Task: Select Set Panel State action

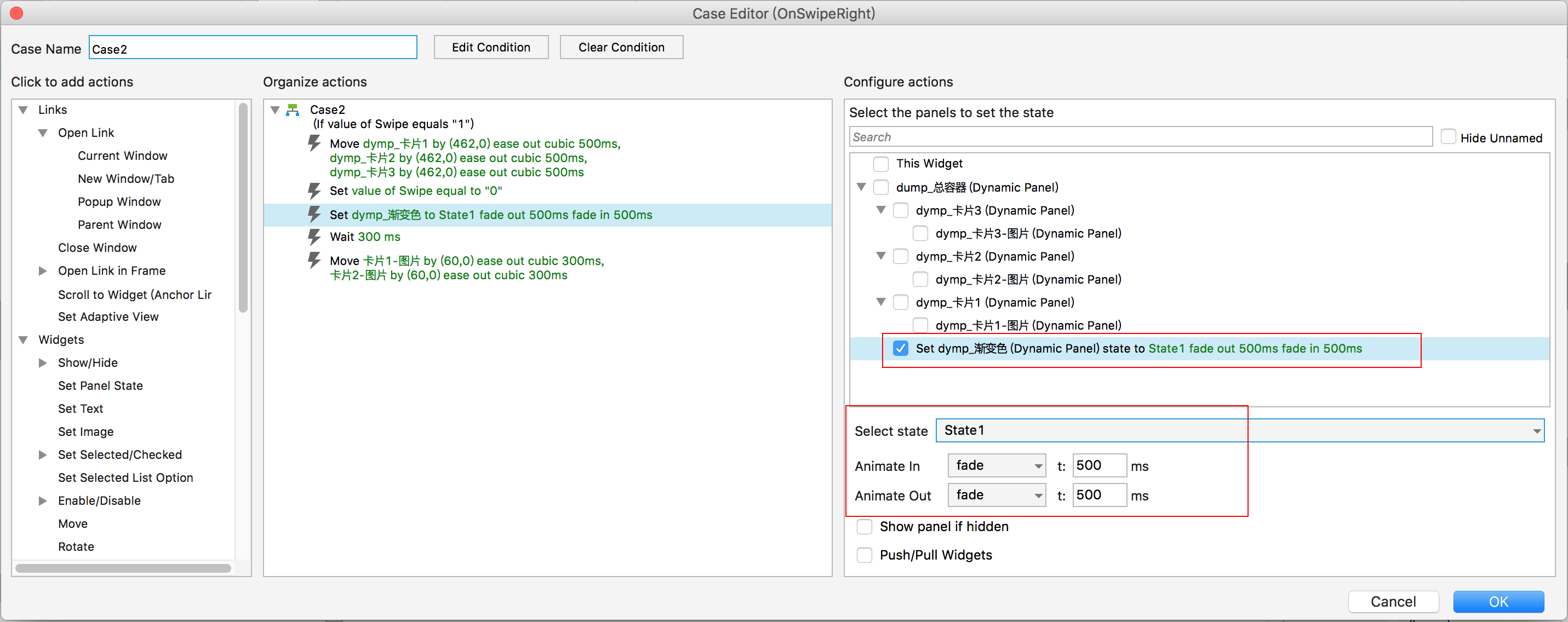Action: click(100, 386)
